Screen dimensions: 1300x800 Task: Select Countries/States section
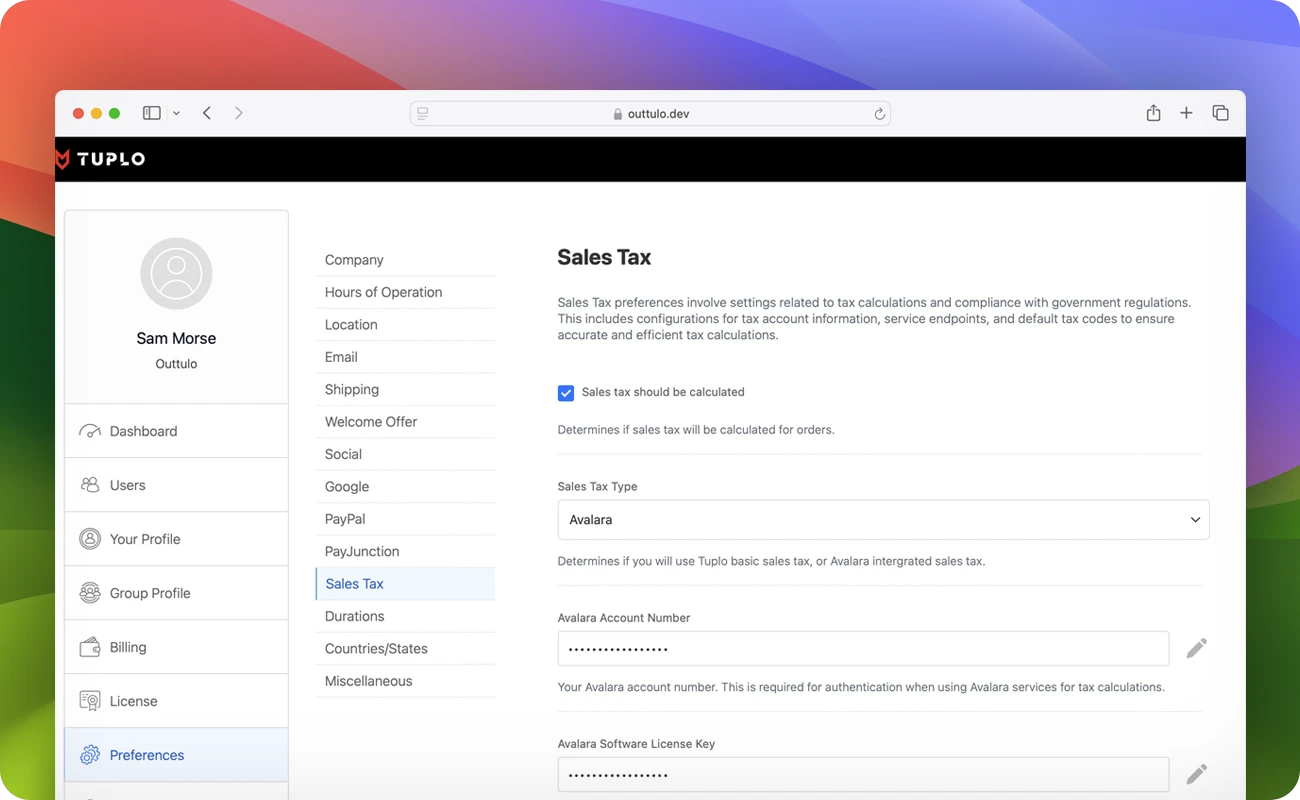click(405, 649)
